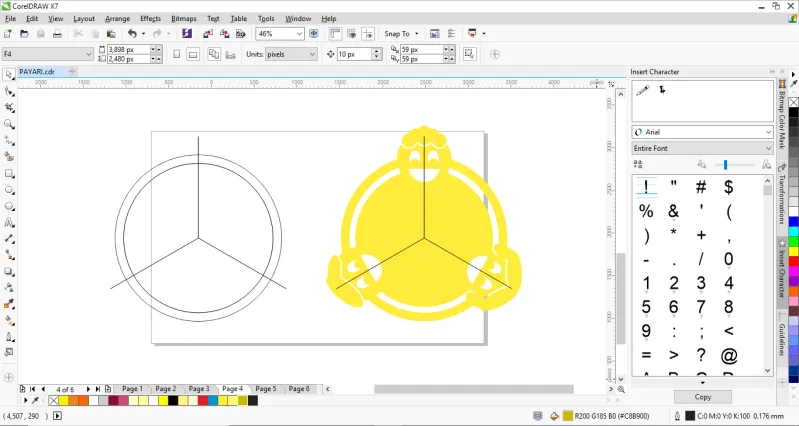Select the Rectangle tool

pos(9,173)
